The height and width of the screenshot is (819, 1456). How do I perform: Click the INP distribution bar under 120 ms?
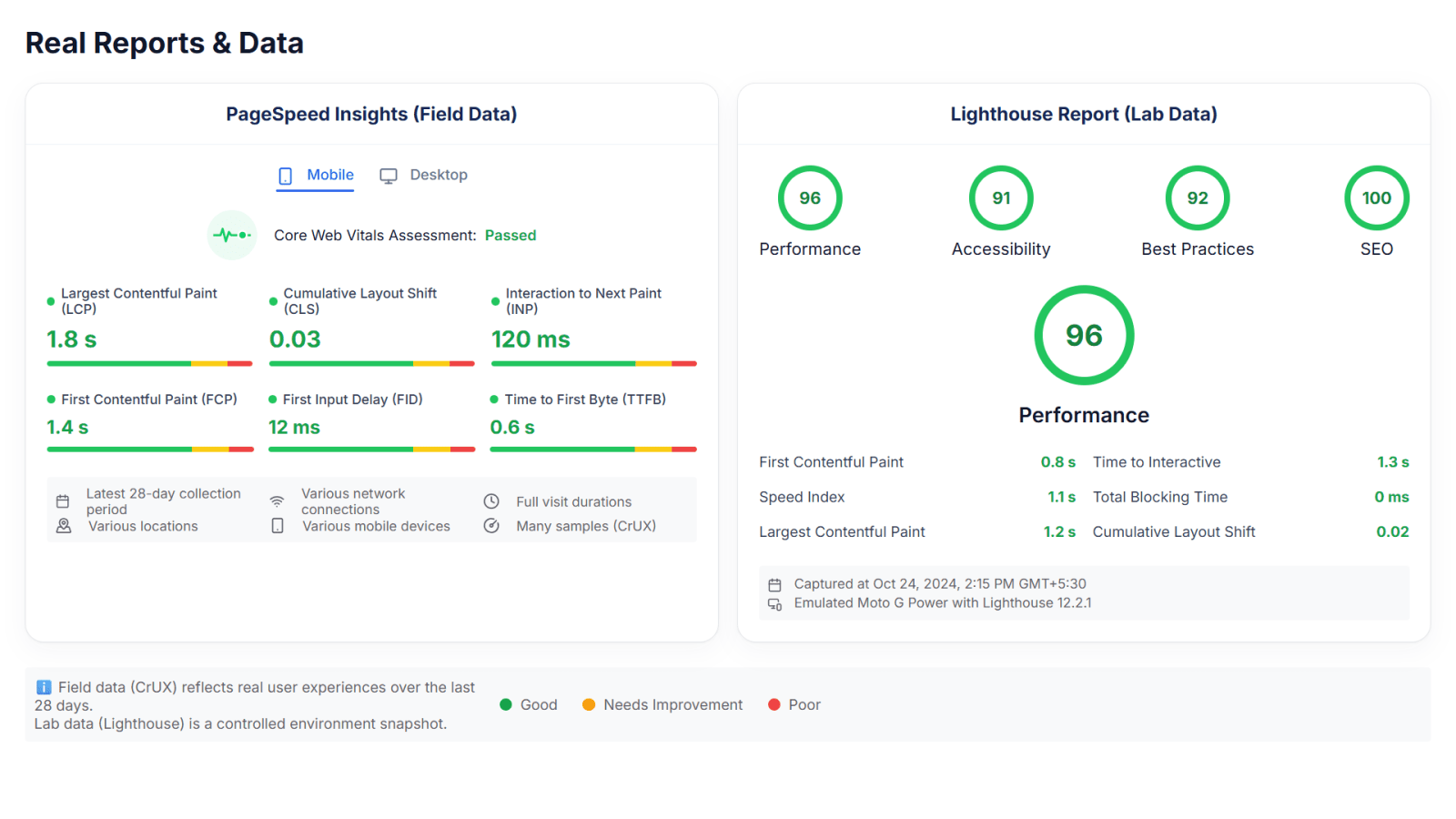594,364
